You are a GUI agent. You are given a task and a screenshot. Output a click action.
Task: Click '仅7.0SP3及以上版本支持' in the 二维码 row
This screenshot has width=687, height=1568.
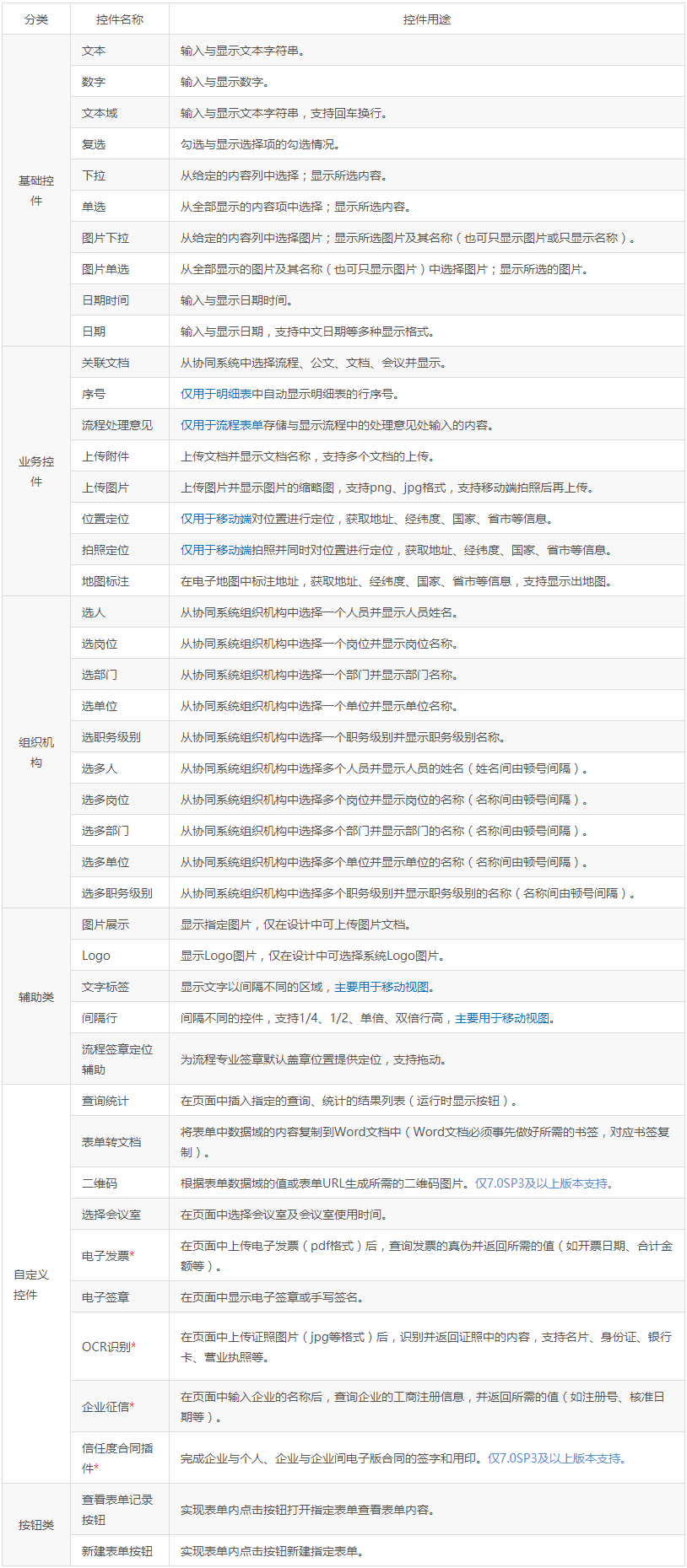click(541, 1183)
